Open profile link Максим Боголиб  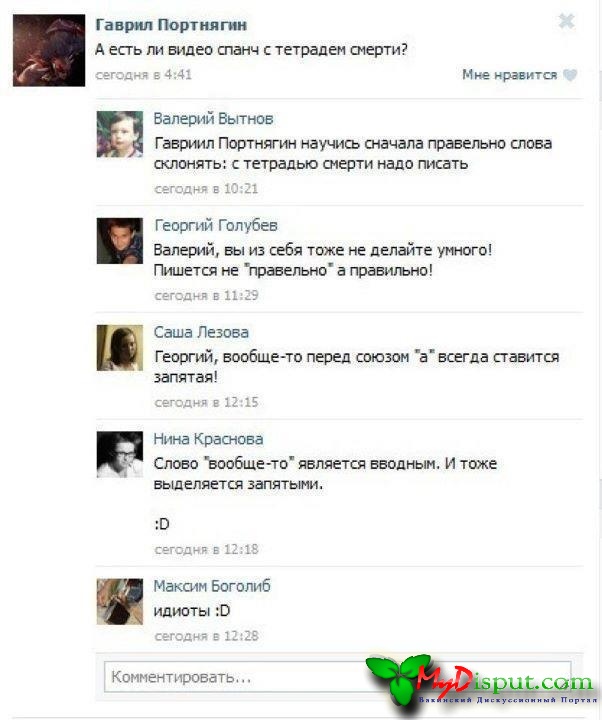coord(212,586)
